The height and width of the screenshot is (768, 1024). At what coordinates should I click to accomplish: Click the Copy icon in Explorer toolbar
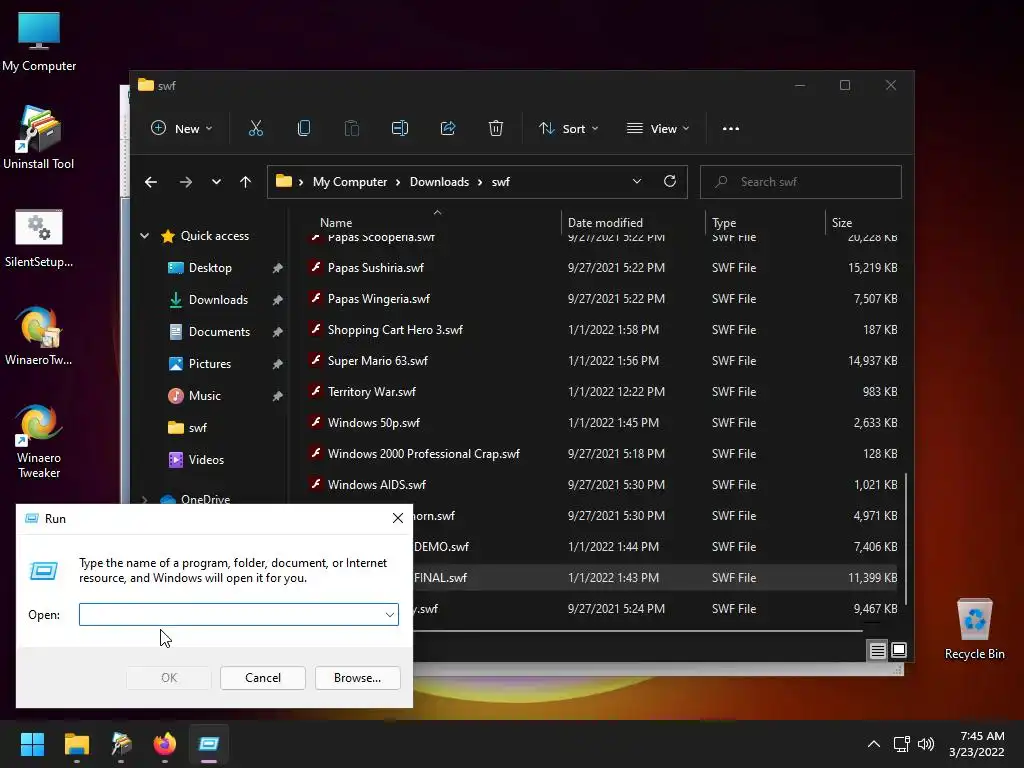pos(304,129)
